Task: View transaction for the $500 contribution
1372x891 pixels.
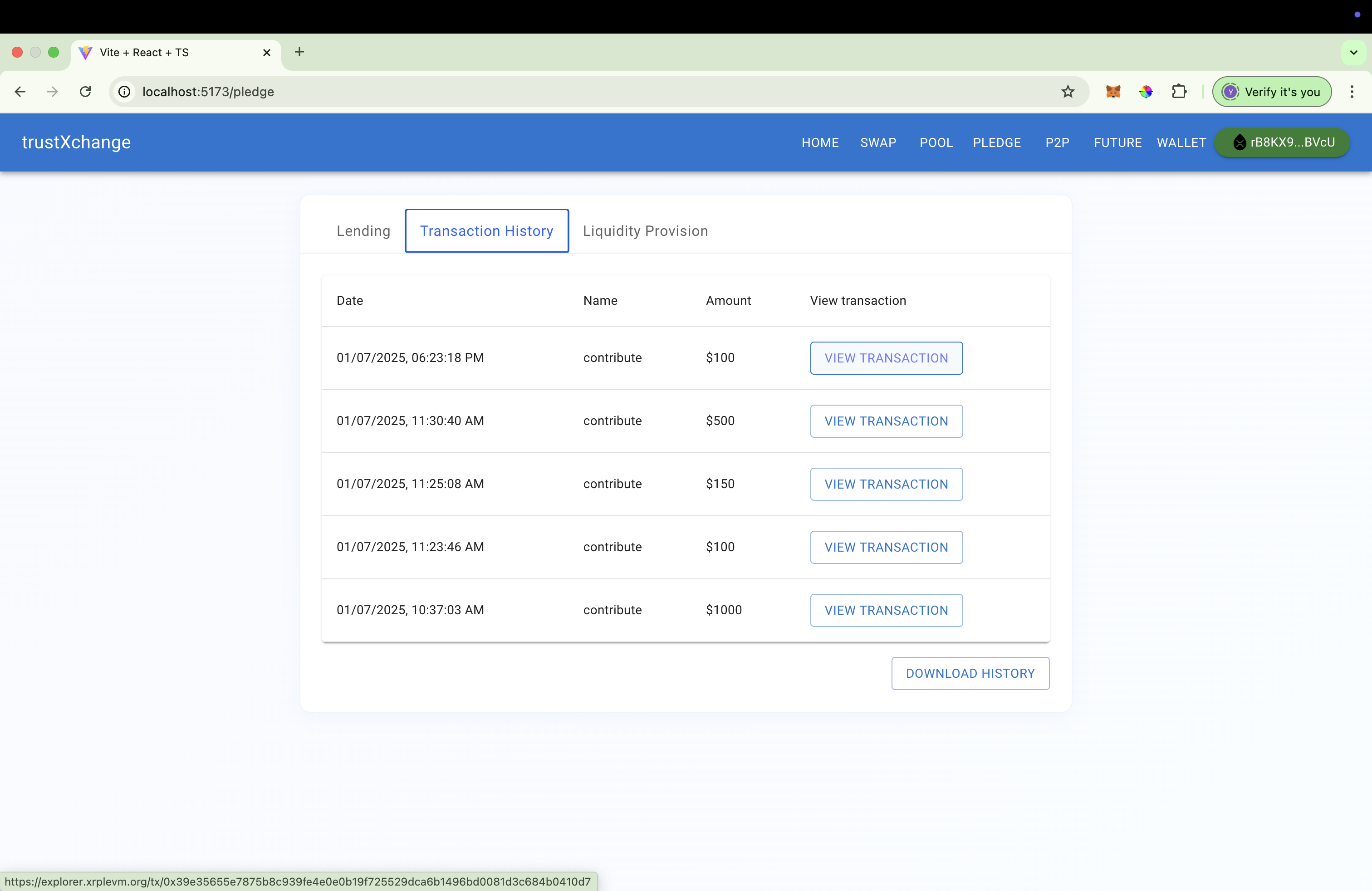Action: [x=886, y=421]
